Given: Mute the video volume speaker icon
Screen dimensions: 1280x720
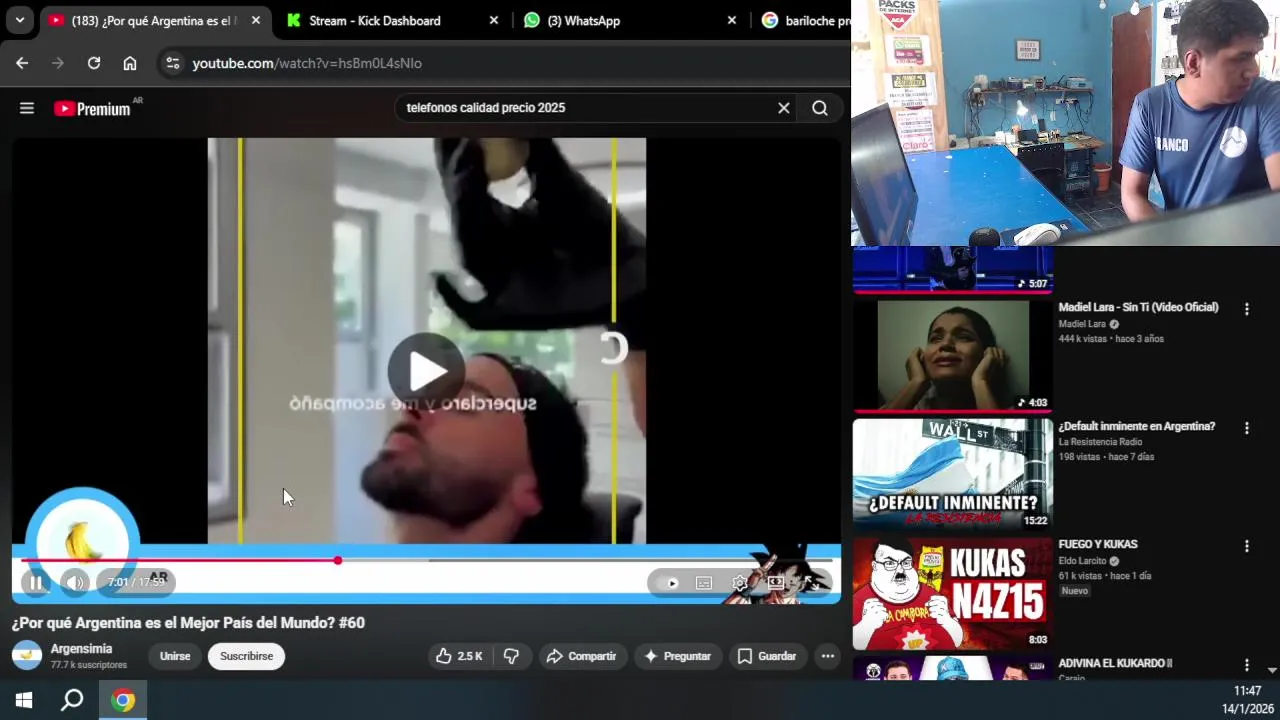Looking at the screenshot, I should pyautogui.click(x=75, y=582).
